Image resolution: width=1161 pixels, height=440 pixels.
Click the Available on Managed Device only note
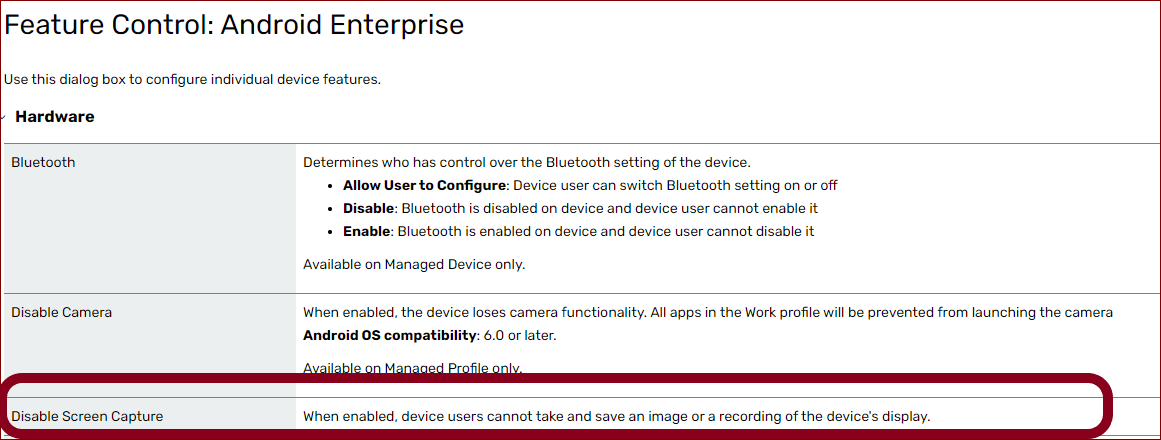[x=414, y=264]
